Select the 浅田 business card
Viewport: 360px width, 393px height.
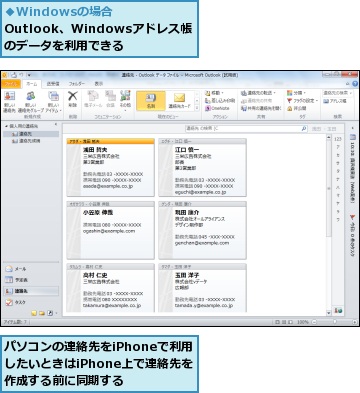pos(110,167)
